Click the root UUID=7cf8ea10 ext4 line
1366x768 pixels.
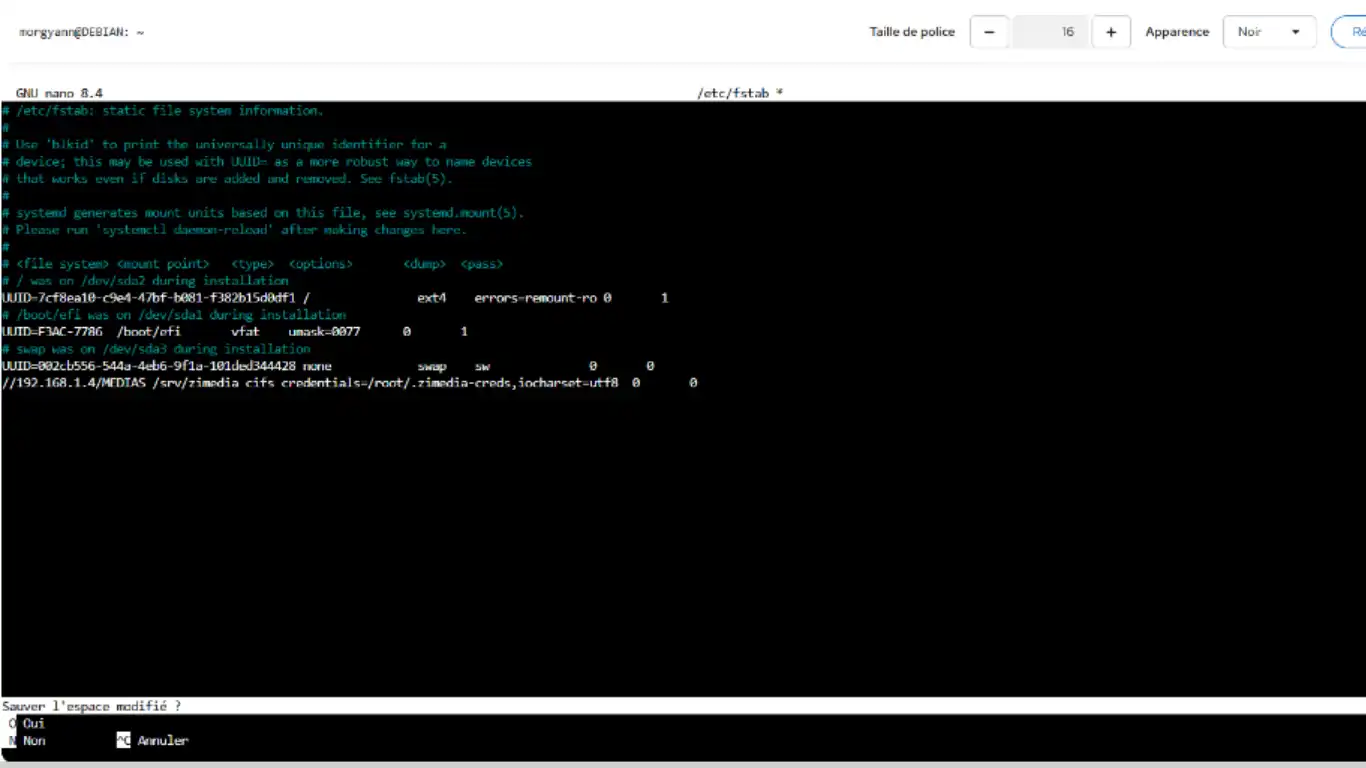coord(335,298)
